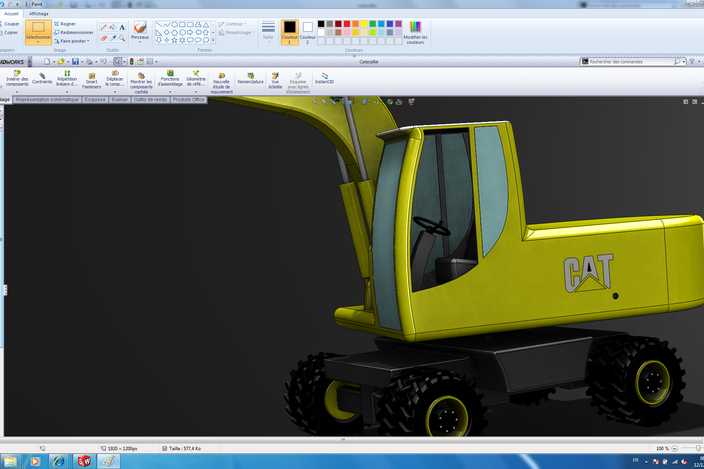Open Internet Explorer from the taskbar
The image size is (704, 469).
pyautogui.click(x=59, y=461)
